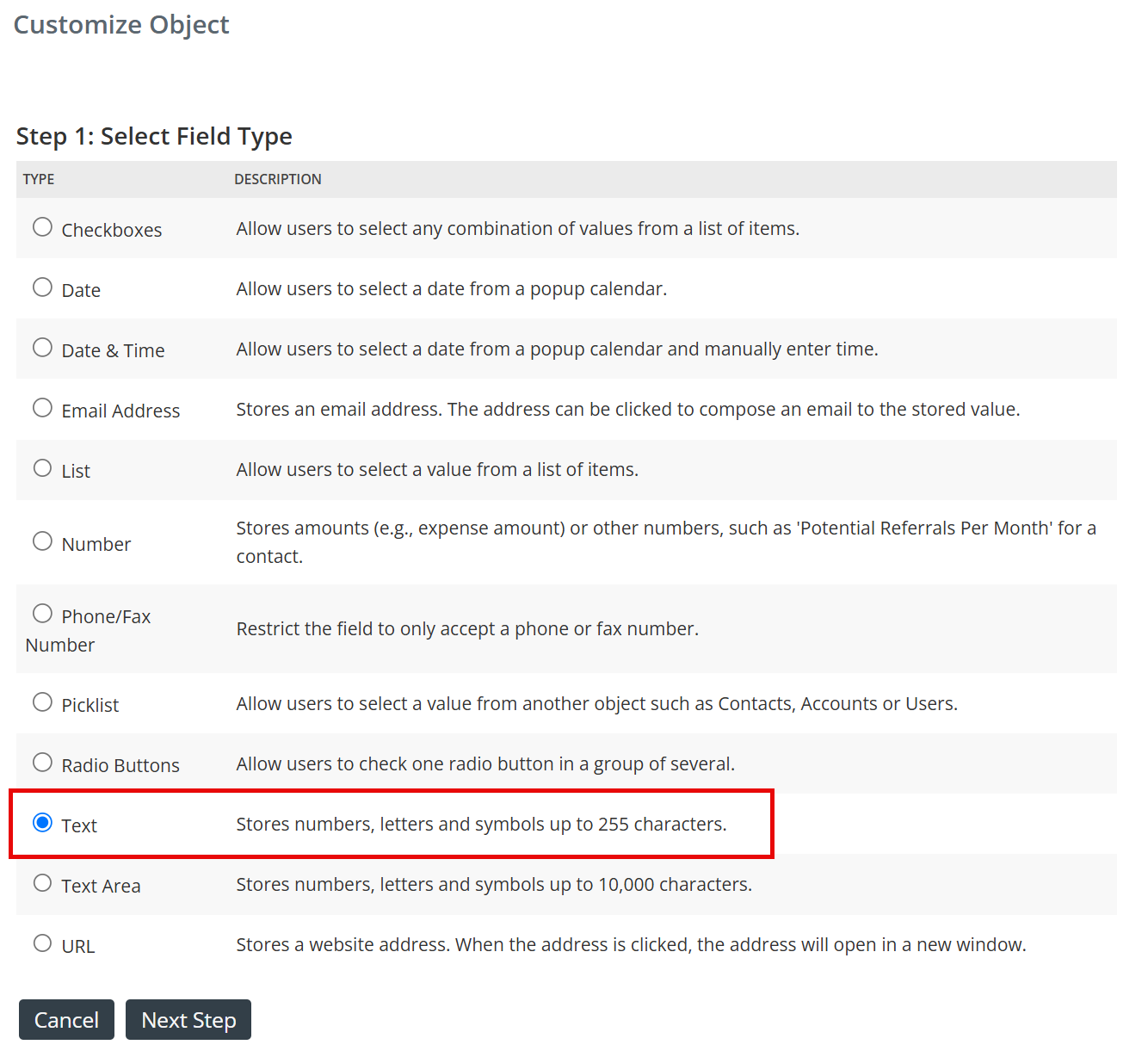Image resolution: width=1148 pixels, height=1057 pixels.
Task: Select the Phone/Fax Number radio button
Action: 42,613
